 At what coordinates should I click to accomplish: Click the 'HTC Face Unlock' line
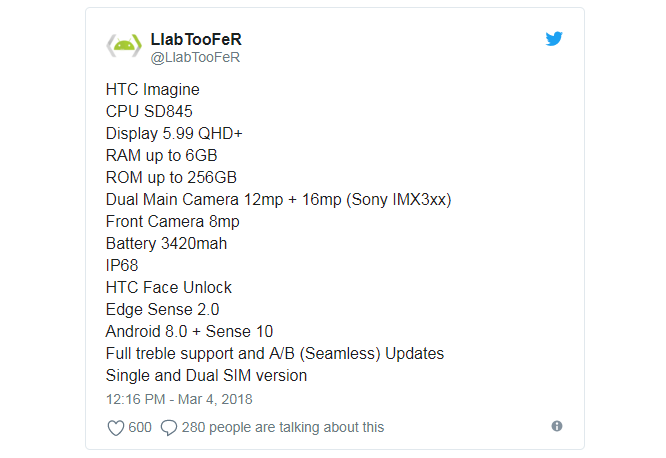(x=168, y=287)
